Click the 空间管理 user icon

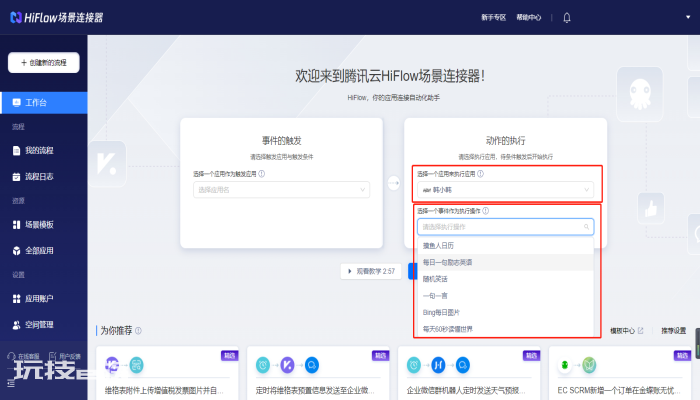pos(17,325)
